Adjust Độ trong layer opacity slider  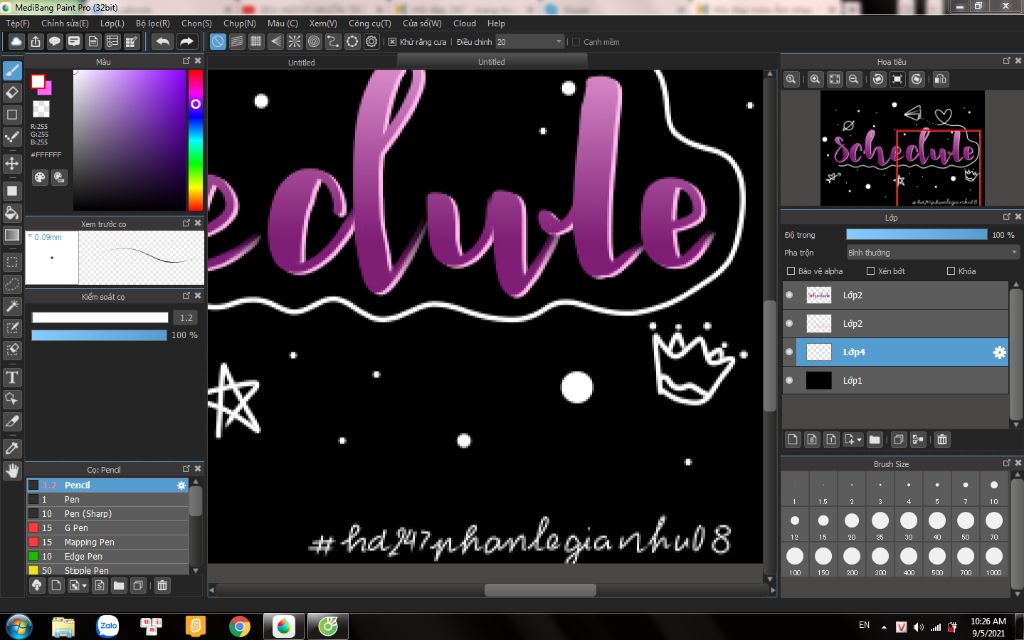tap(917, 234)
